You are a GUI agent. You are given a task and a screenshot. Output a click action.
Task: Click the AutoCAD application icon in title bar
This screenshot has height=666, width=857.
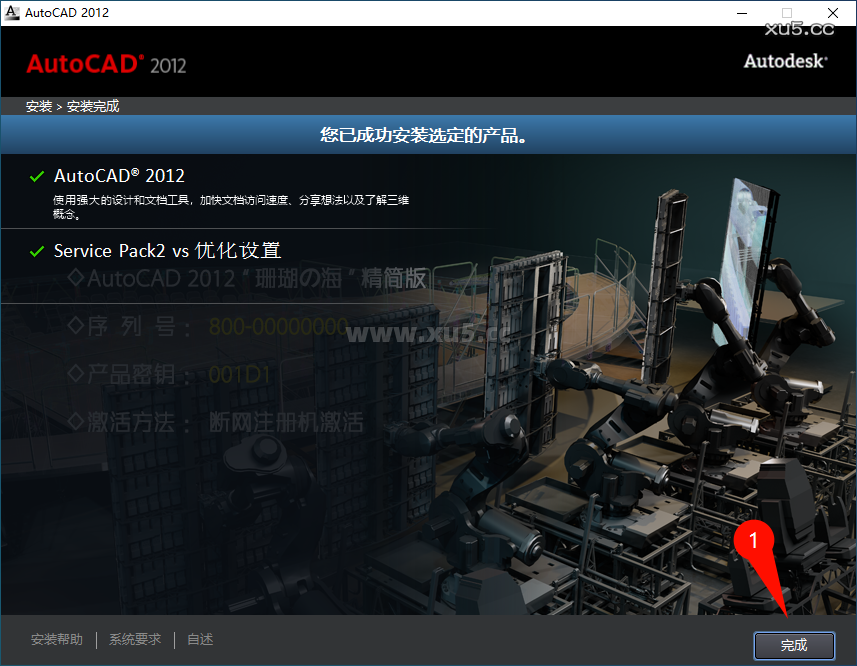point(12,12)
